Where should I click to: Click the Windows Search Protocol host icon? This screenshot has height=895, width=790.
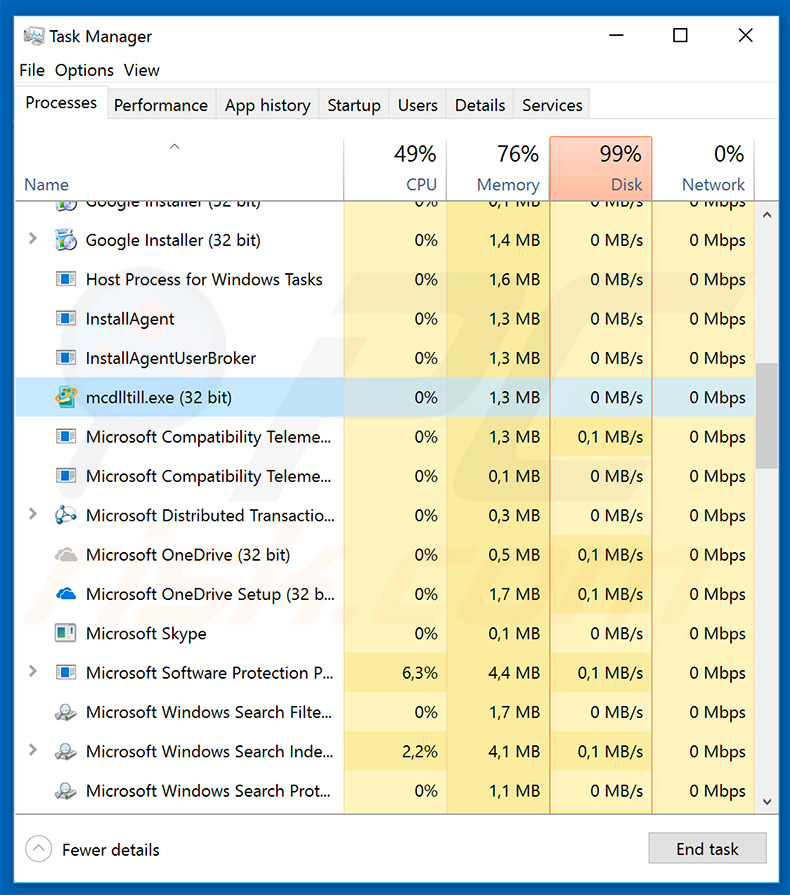pos(66,791)
